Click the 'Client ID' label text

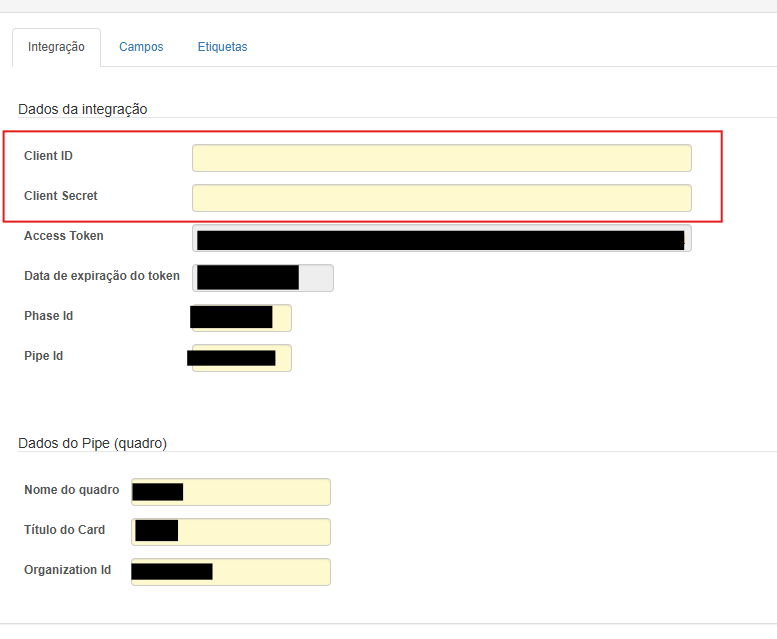tap(48, 156)
